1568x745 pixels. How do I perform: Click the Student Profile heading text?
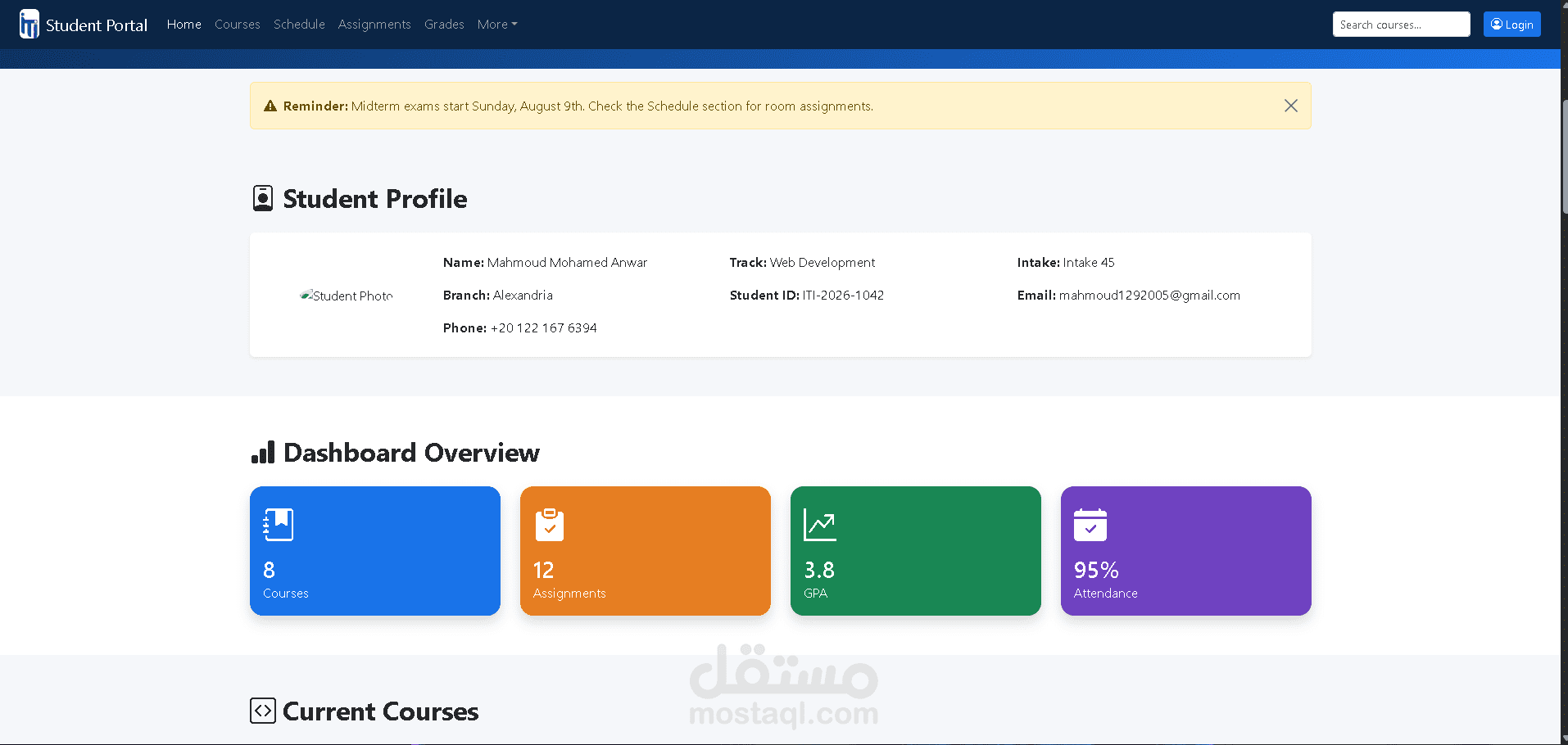click(375, 199)
